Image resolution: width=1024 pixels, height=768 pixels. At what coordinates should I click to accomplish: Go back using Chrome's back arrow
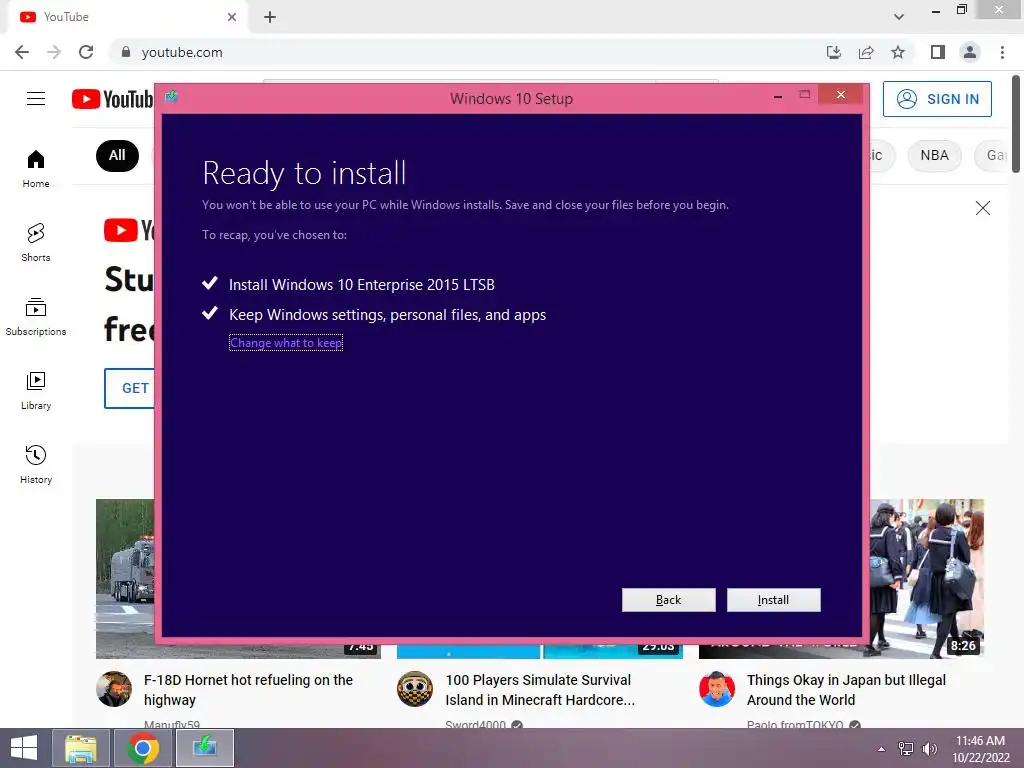point(22,52)
